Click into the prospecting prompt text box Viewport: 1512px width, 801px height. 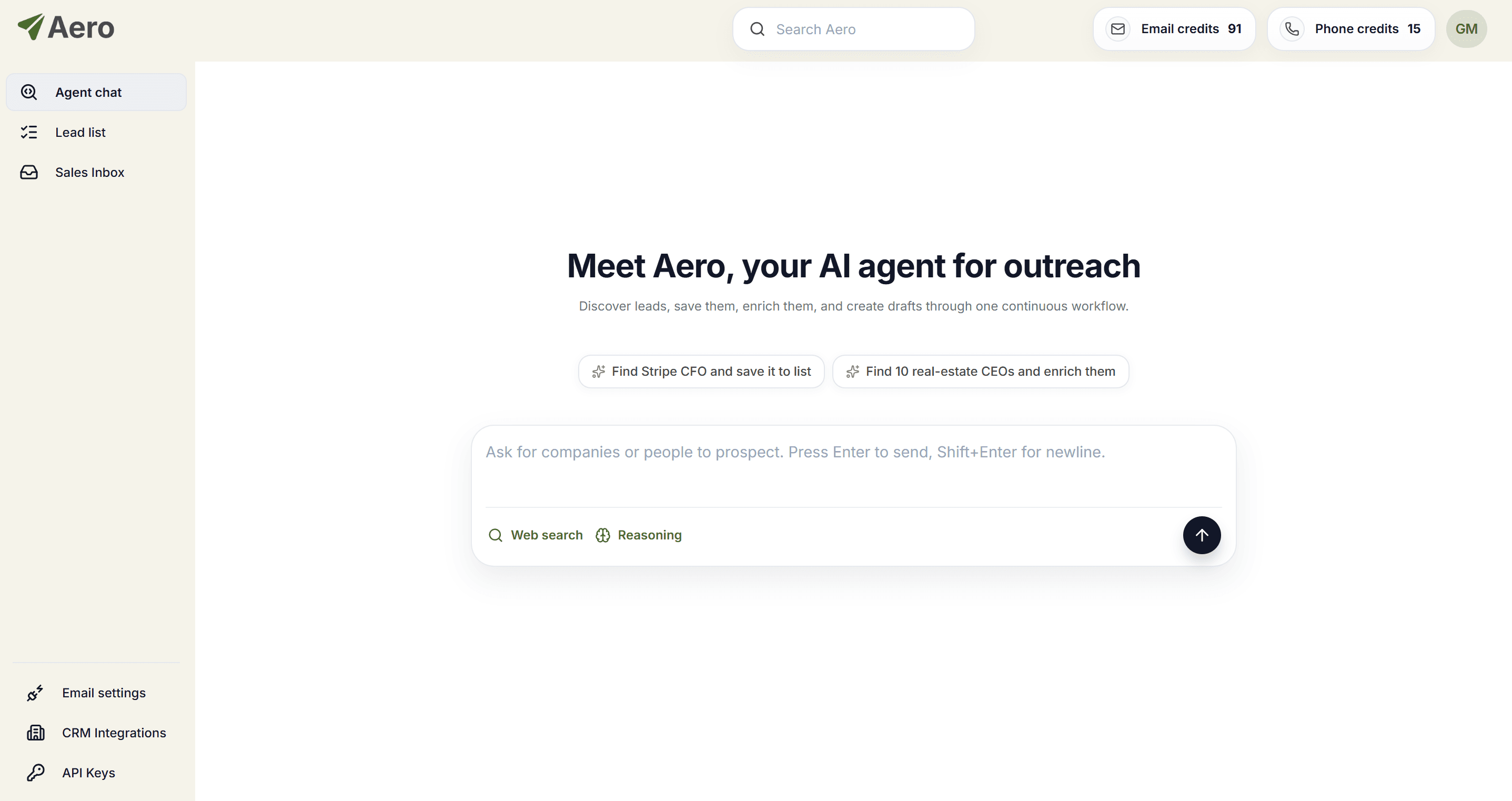tap(853, 467)
